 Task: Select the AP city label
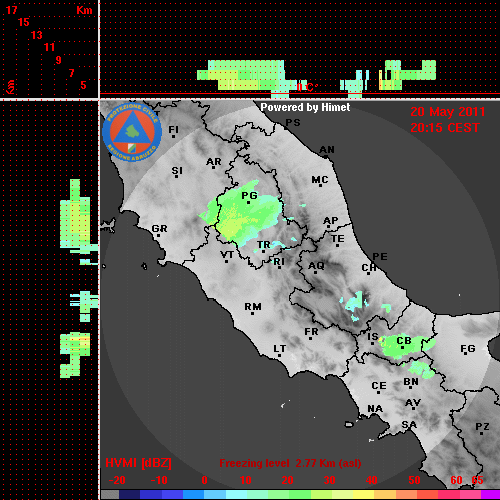point(331,220)
